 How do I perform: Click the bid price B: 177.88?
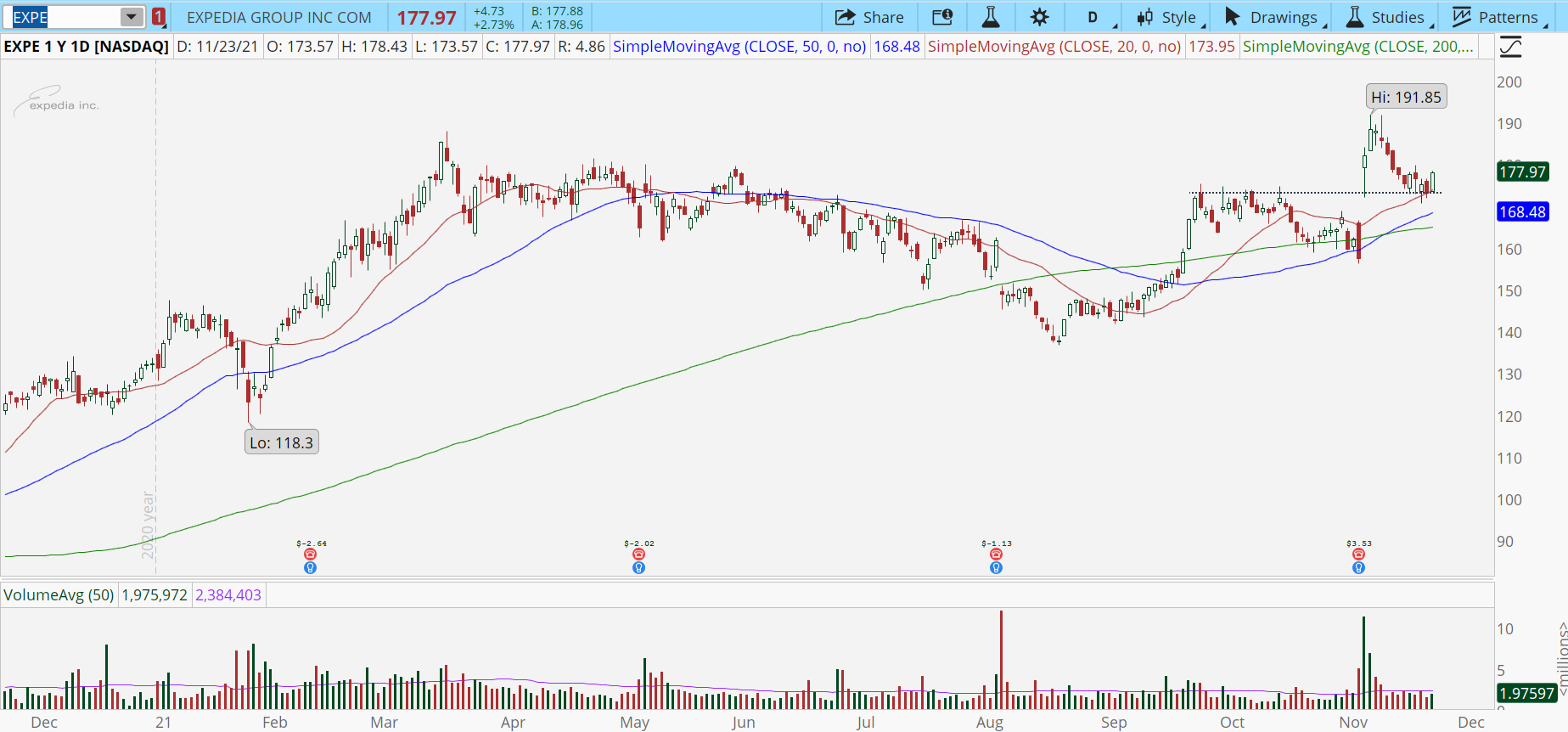(x=557, y=11)
